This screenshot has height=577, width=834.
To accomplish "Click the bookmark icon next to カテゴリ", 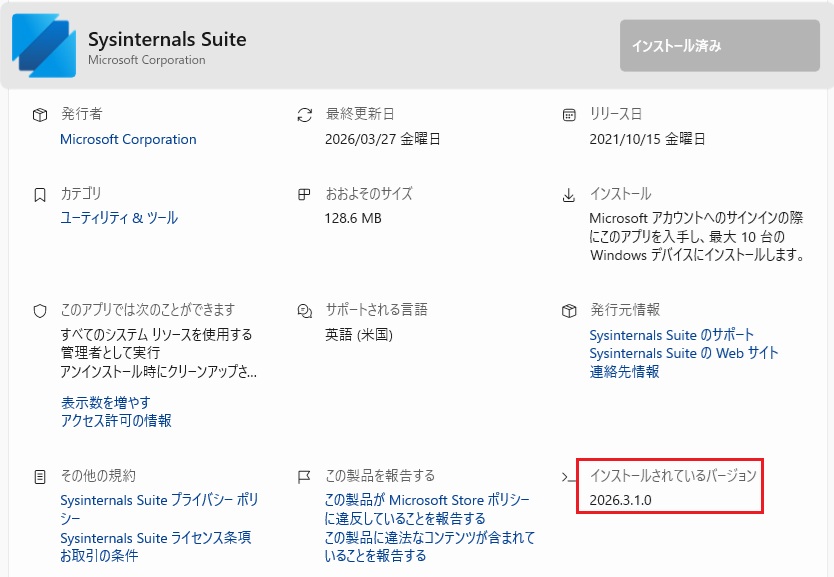I will 40,195.
